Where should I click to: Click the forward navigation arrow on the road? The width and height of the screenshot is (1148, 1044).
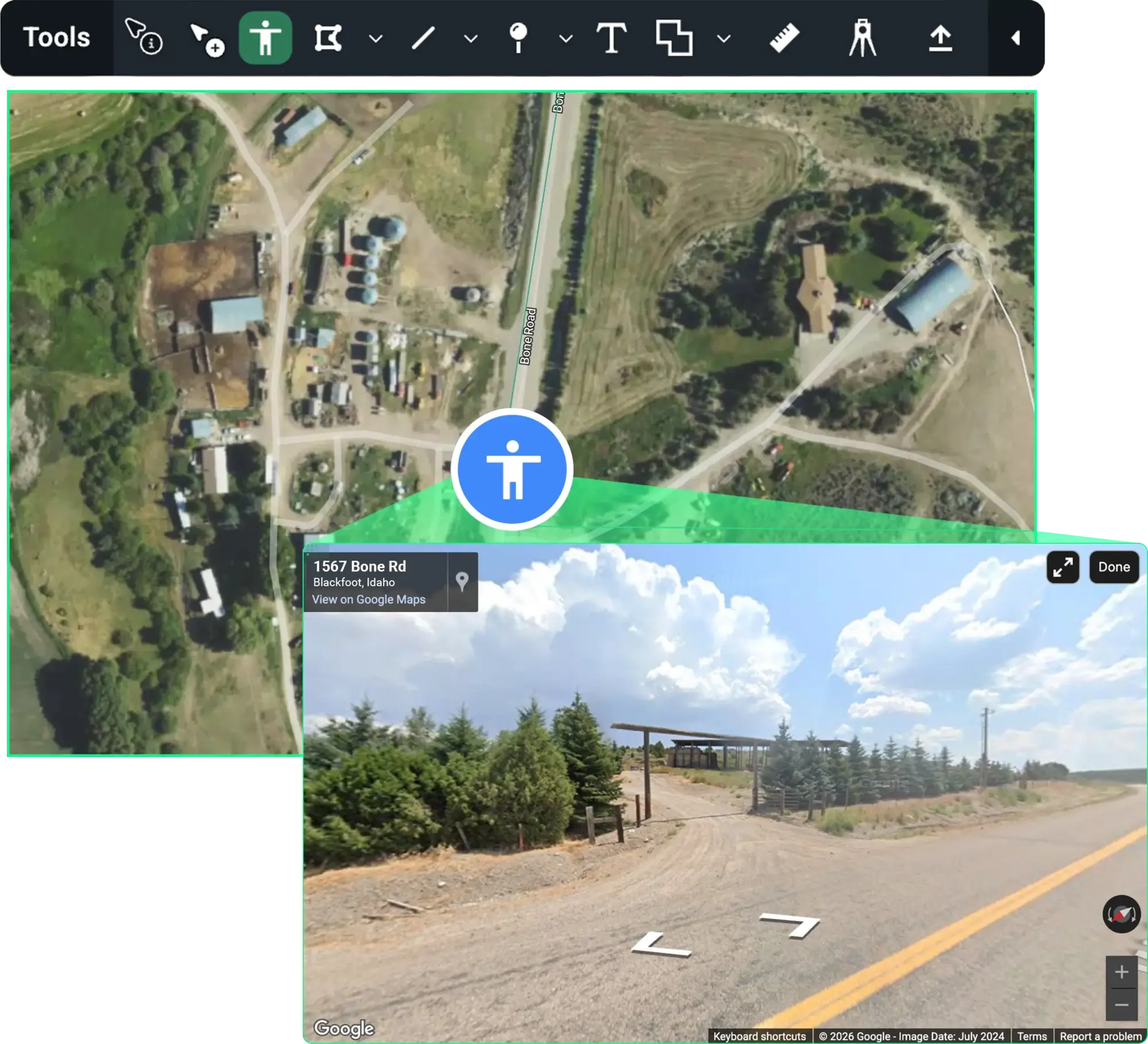click(792, 925)
